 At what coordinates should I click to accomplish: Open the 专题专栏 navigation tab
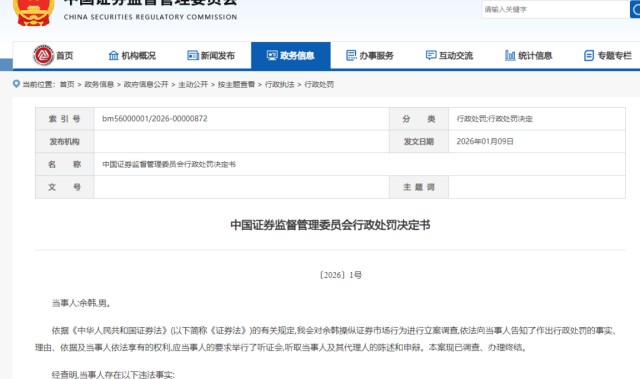coord(608,55)
